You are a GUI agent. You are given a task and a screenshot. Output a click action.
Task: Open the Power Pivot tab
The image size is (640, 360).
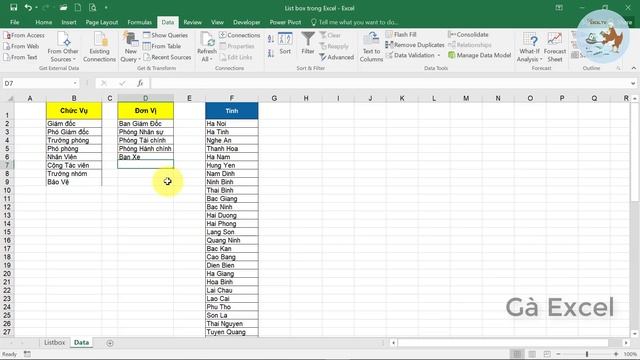tap(285, 22)
